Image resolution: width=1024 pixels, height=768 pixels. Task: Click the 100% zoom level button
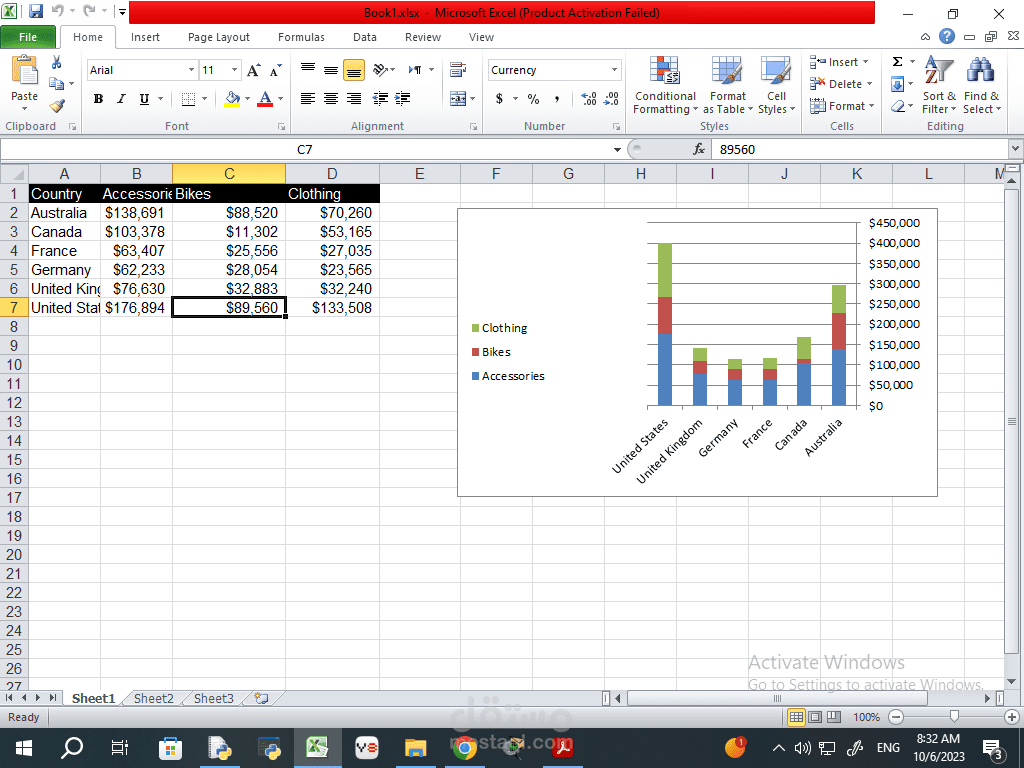click(866, 717)
